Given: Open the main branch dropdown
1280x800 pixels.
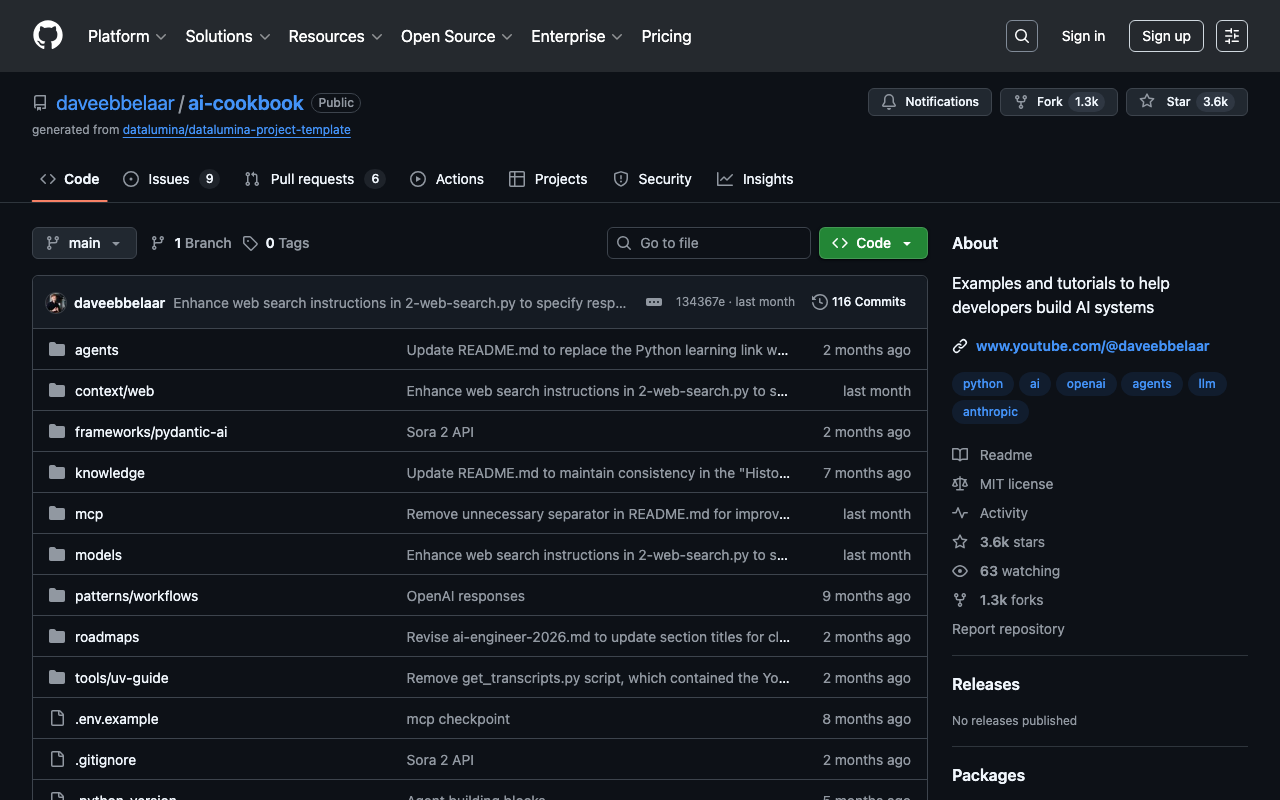Looking at the screenshot, I should tap(84, 243).
